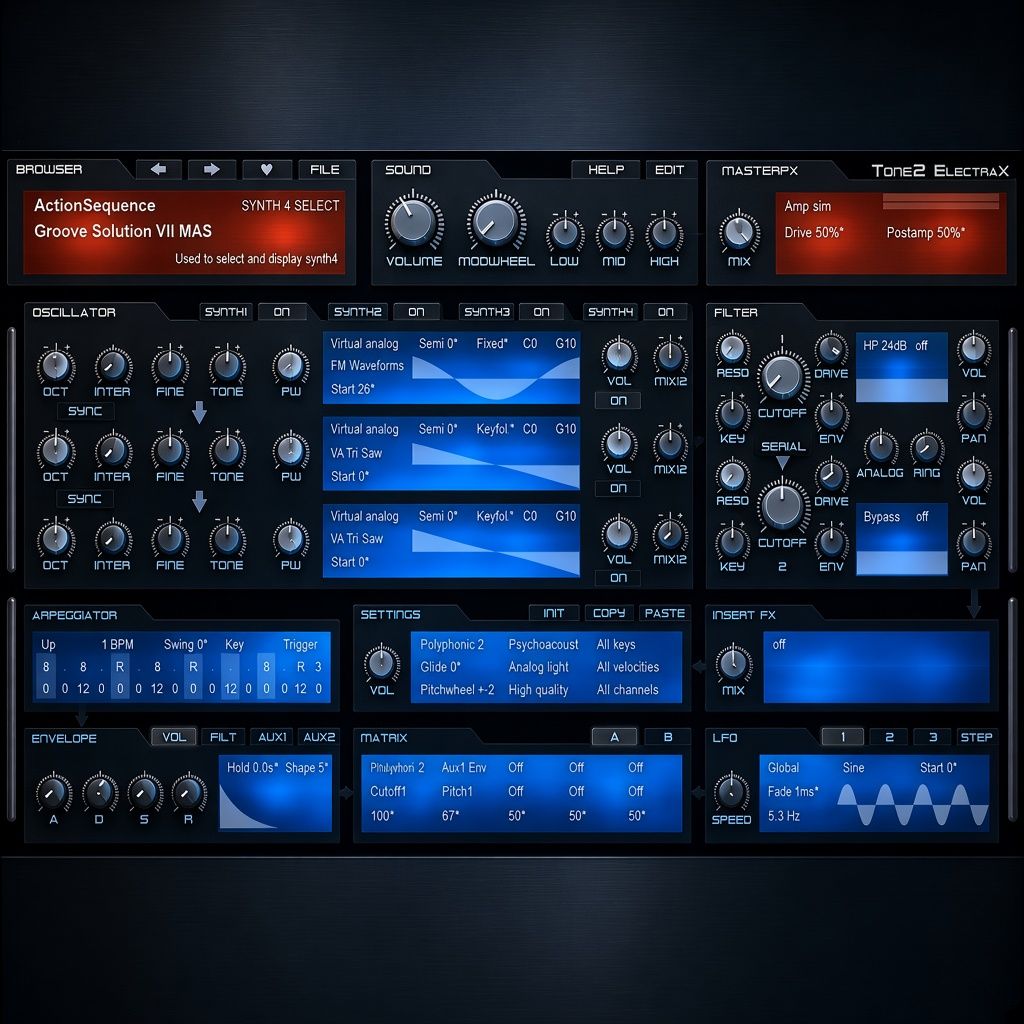Image resolution: width=1024 pixels, height=1024 pixels.
Task: Toggle SYNTH2 ON switch
Action: click(416, 312)
